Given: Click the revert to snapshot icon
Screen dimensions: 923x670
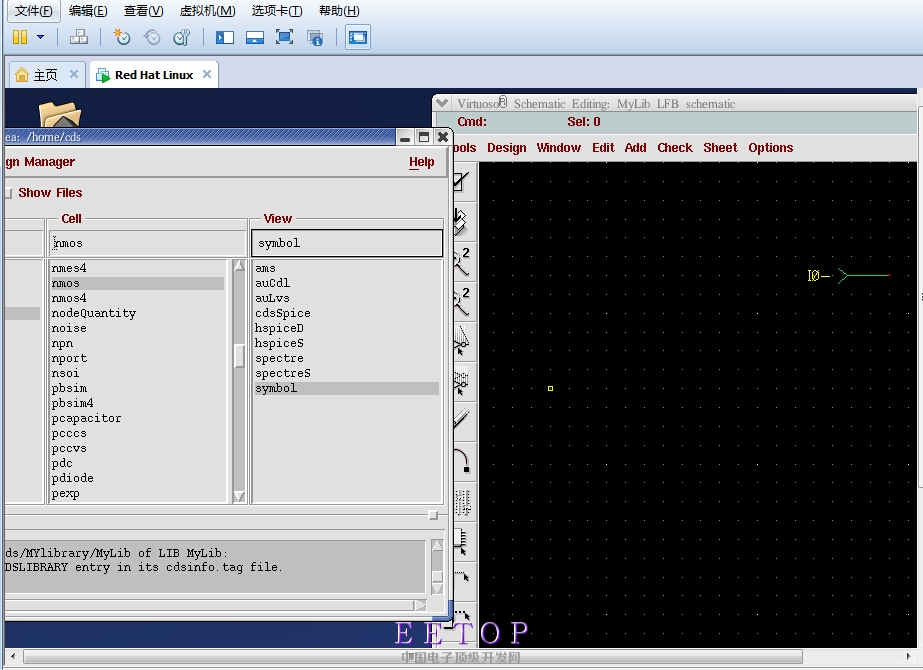Looking at the screenshot, I should 152,37.
